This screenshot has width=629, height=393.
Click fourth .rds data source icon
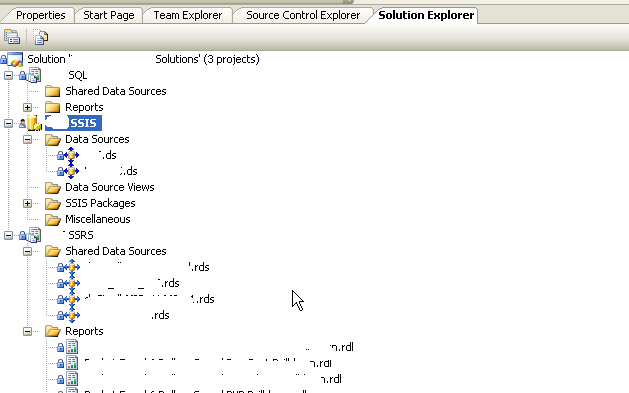click(72, 315)
